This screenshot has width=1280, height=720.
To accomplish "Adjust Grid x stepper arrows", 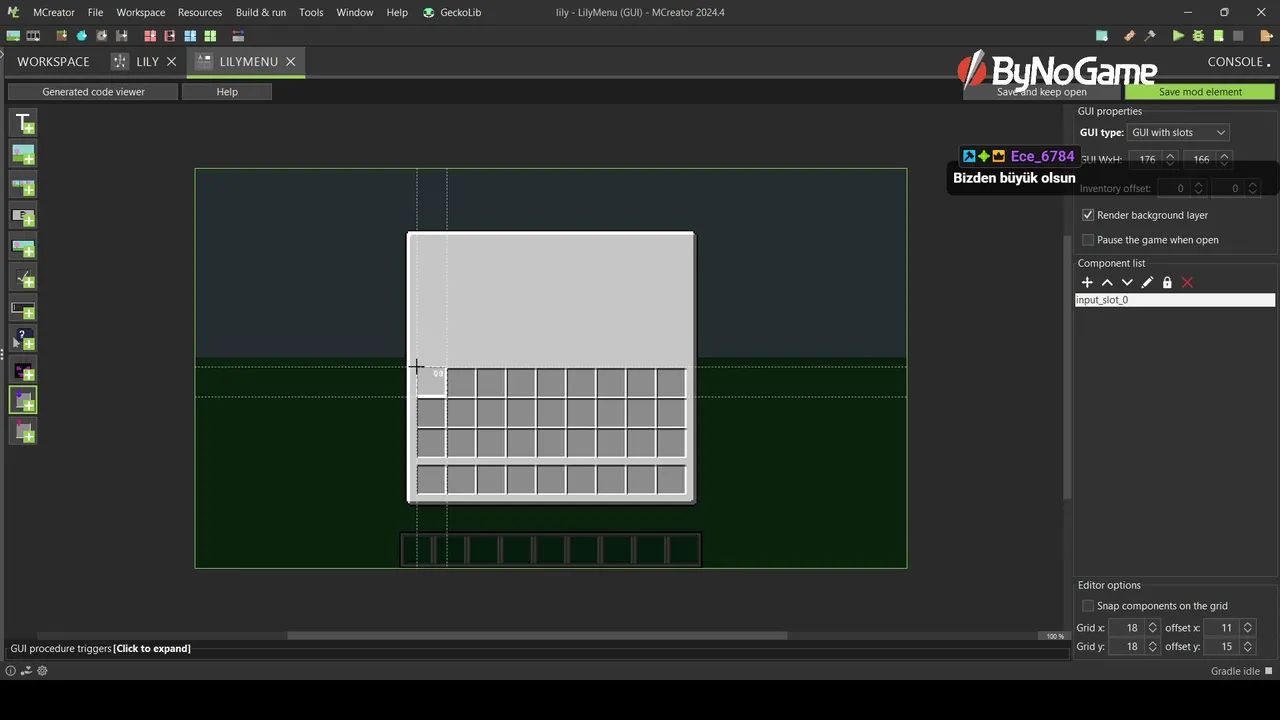I will coord(1152,628).
